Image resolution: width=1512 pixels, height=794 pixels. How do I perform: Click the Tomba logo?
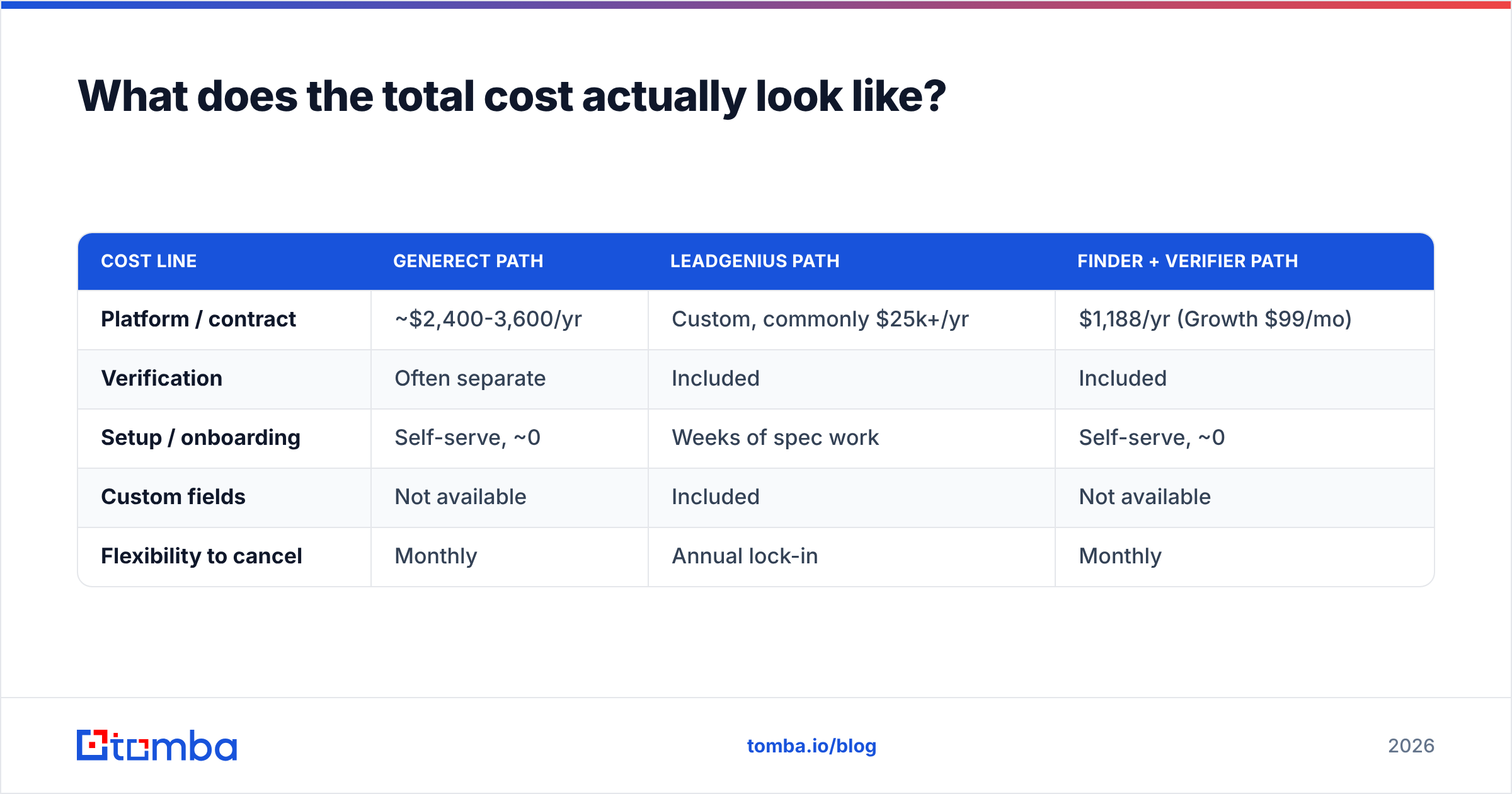(157, 745)
